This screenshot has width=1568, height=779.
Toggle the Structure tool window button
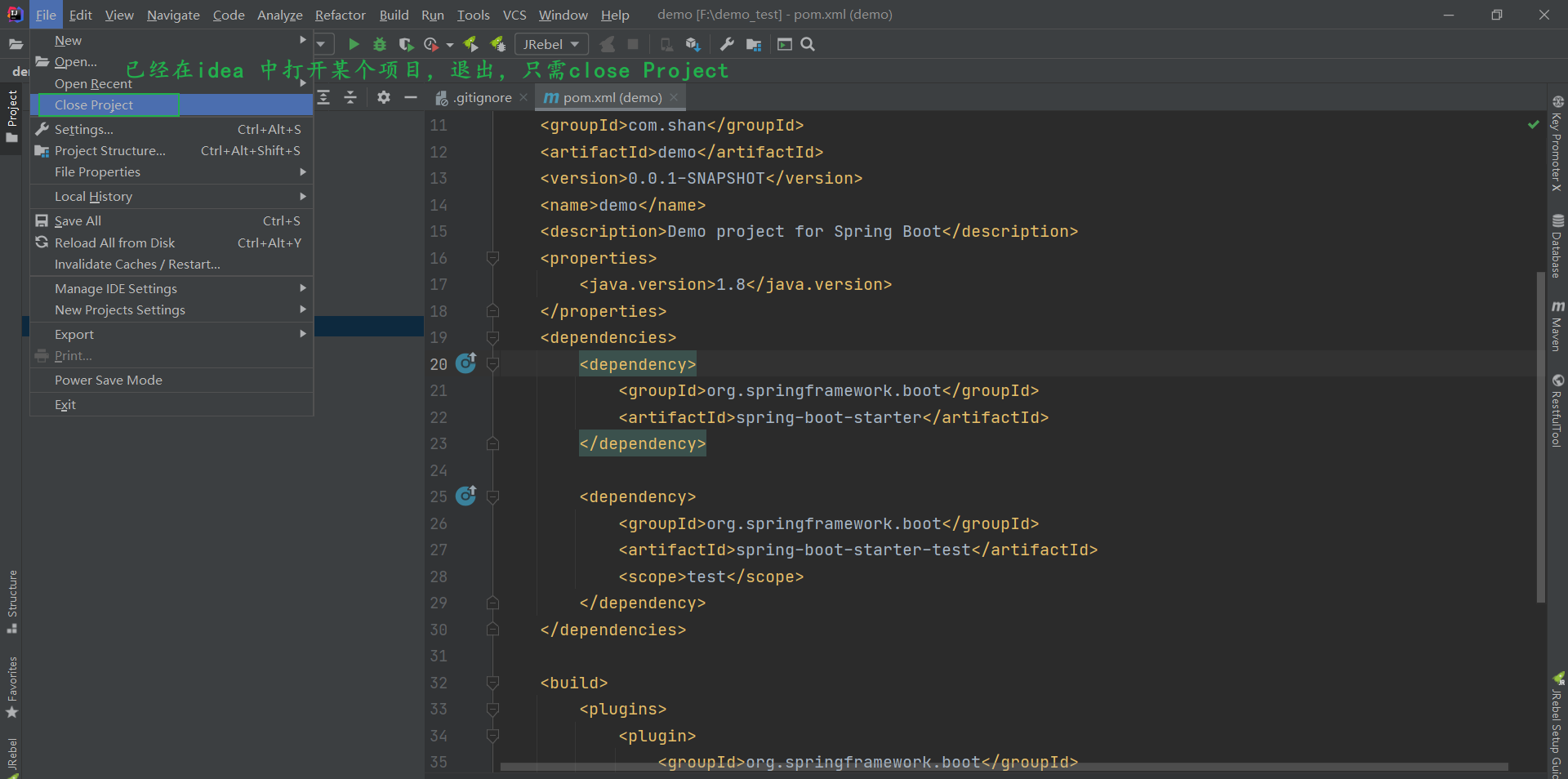[x=11, y=601]
